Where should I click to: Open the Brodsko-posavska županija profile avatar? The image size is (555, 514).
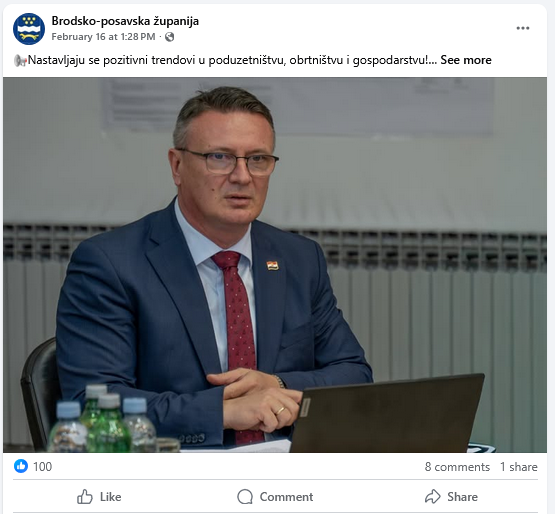pos(29,29)
